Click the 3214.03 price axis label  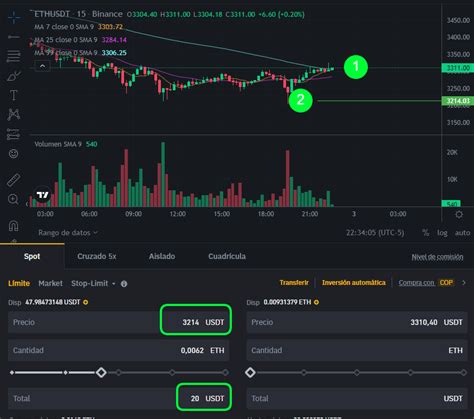(458, 101)
